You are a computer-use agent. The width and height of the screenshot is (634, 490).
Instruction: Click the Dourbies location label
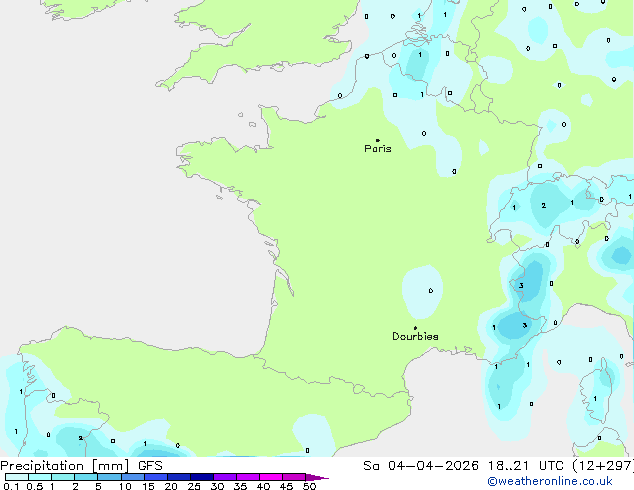tap(415, 336)
